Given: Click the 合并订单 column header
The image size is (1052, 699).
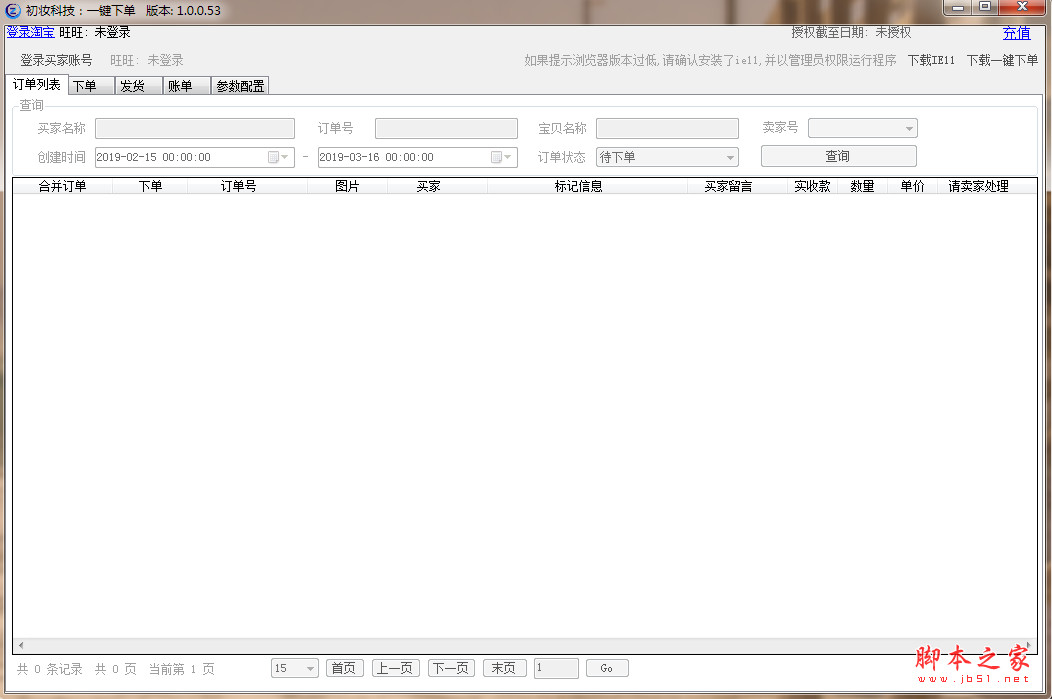Looking at the screenshot, I should (x=63, y=186).
